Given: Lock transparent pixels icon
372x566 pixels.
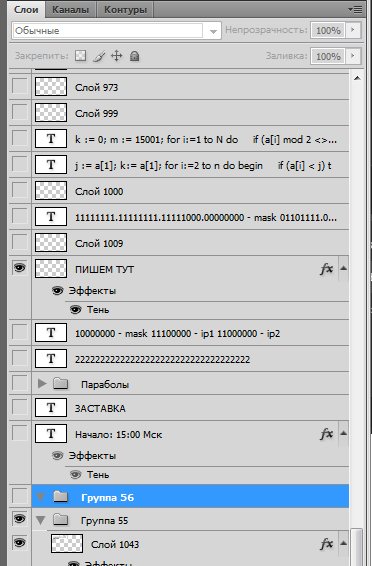Looking at the screenshot, I should [x=80, y=56].
